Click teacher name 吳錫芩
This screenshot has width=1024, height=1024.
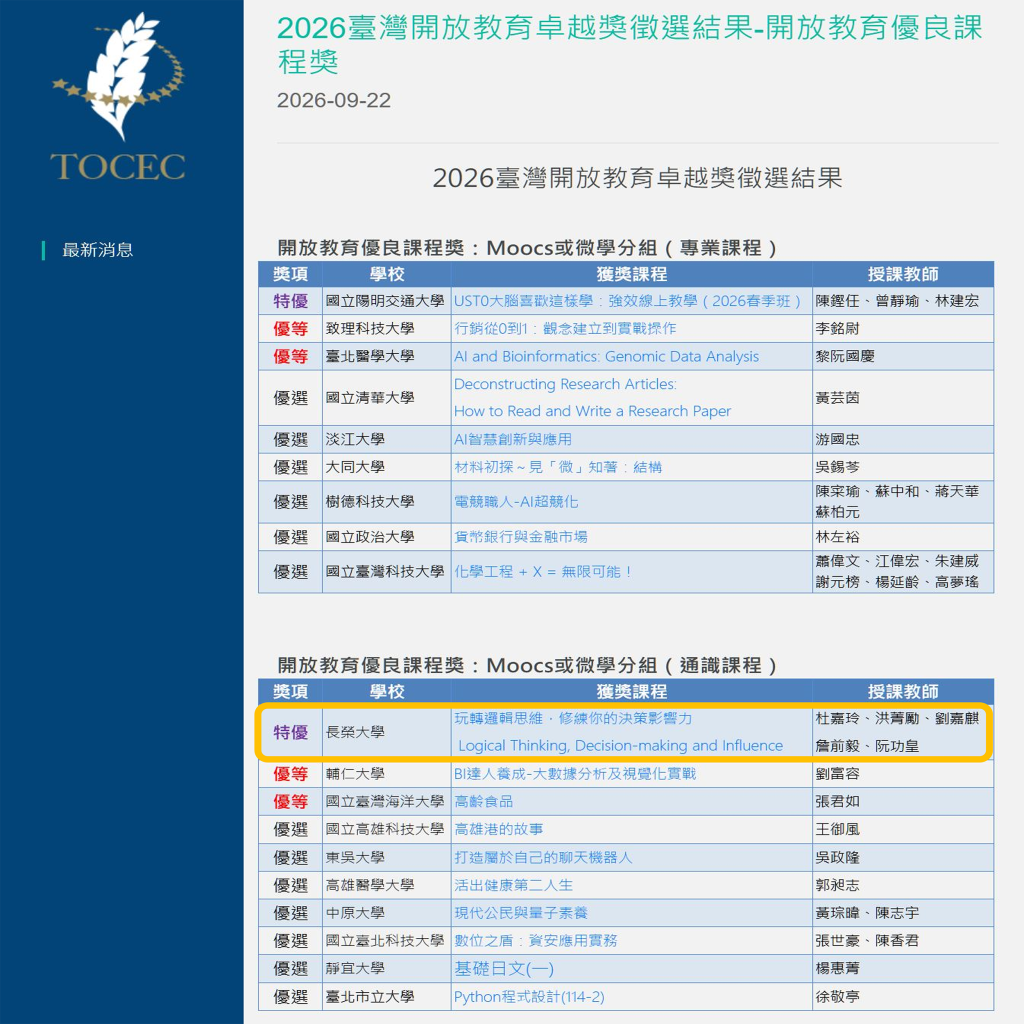(x=837, y=467)
